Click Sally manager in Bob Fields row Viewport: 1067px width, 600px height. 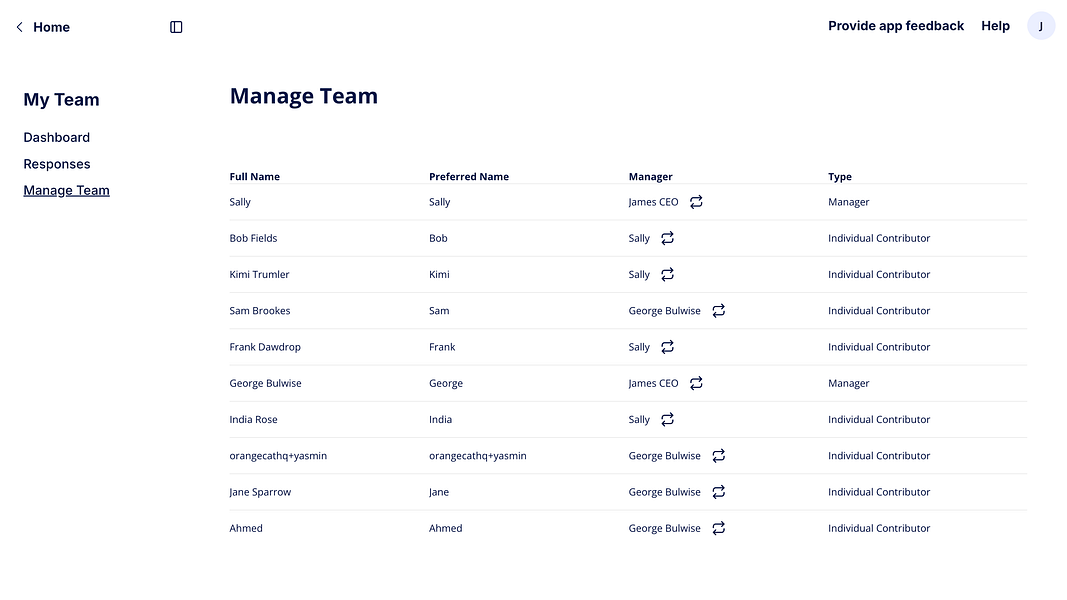tap(639, 238)
